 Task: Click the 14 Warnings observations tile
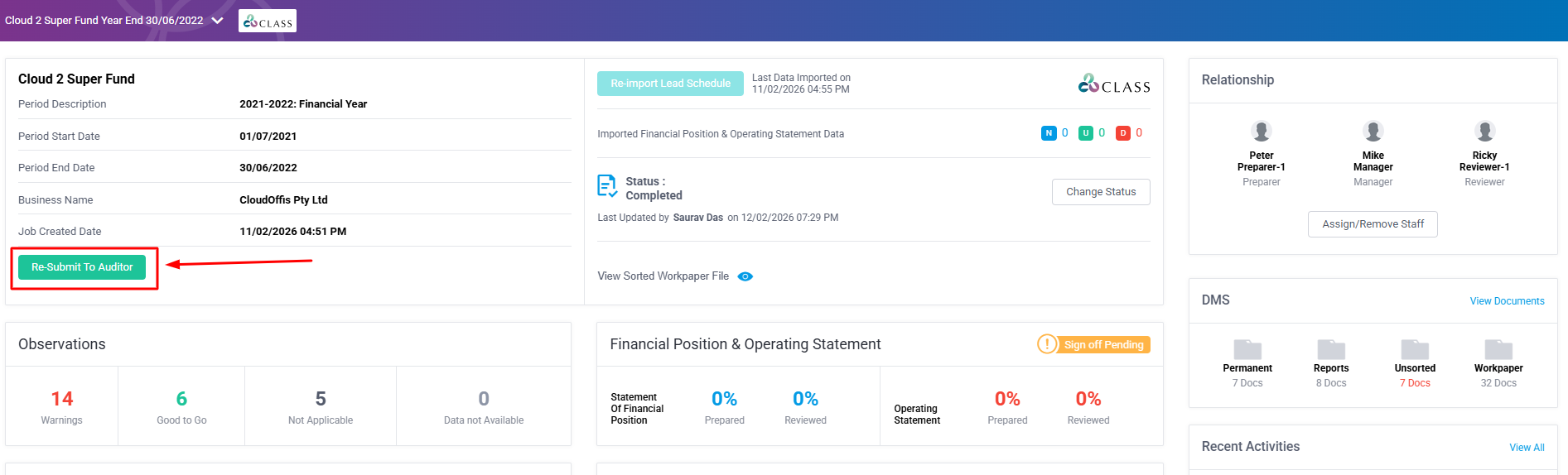coord(62,407)
